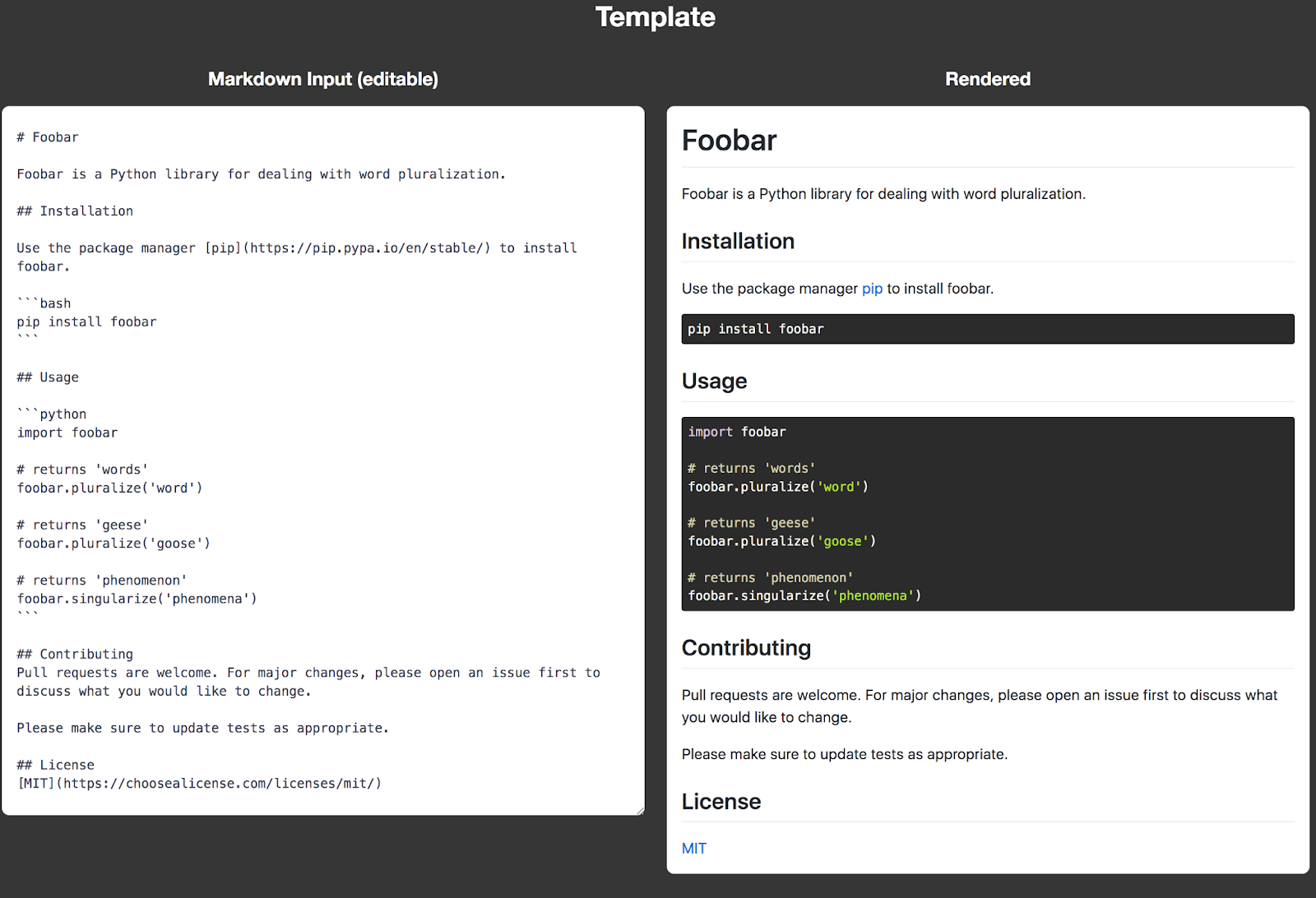Click the 'Markdown Input (editable)' label

[x=322, y=79]
